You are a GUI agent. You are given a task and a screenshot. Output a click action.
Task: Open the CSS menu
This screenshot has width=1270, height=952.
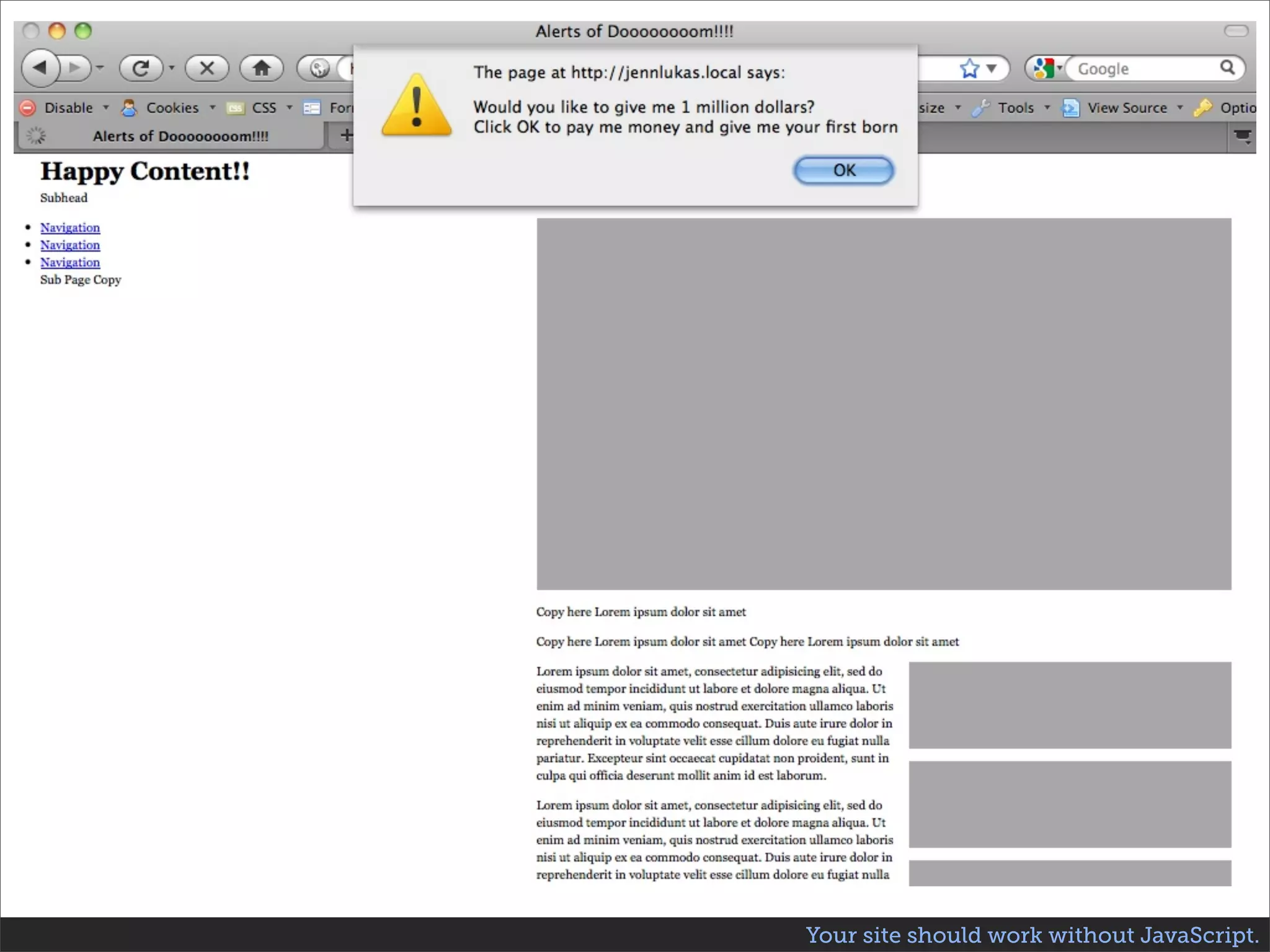pyautogui.click(x=264, y=108)
